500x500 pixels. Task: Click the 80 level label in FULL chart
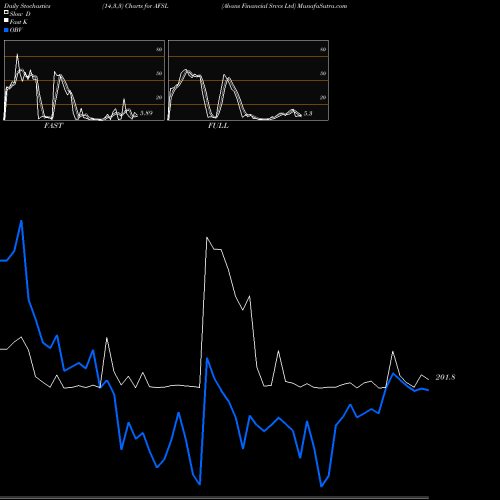(x=323, y=49)
